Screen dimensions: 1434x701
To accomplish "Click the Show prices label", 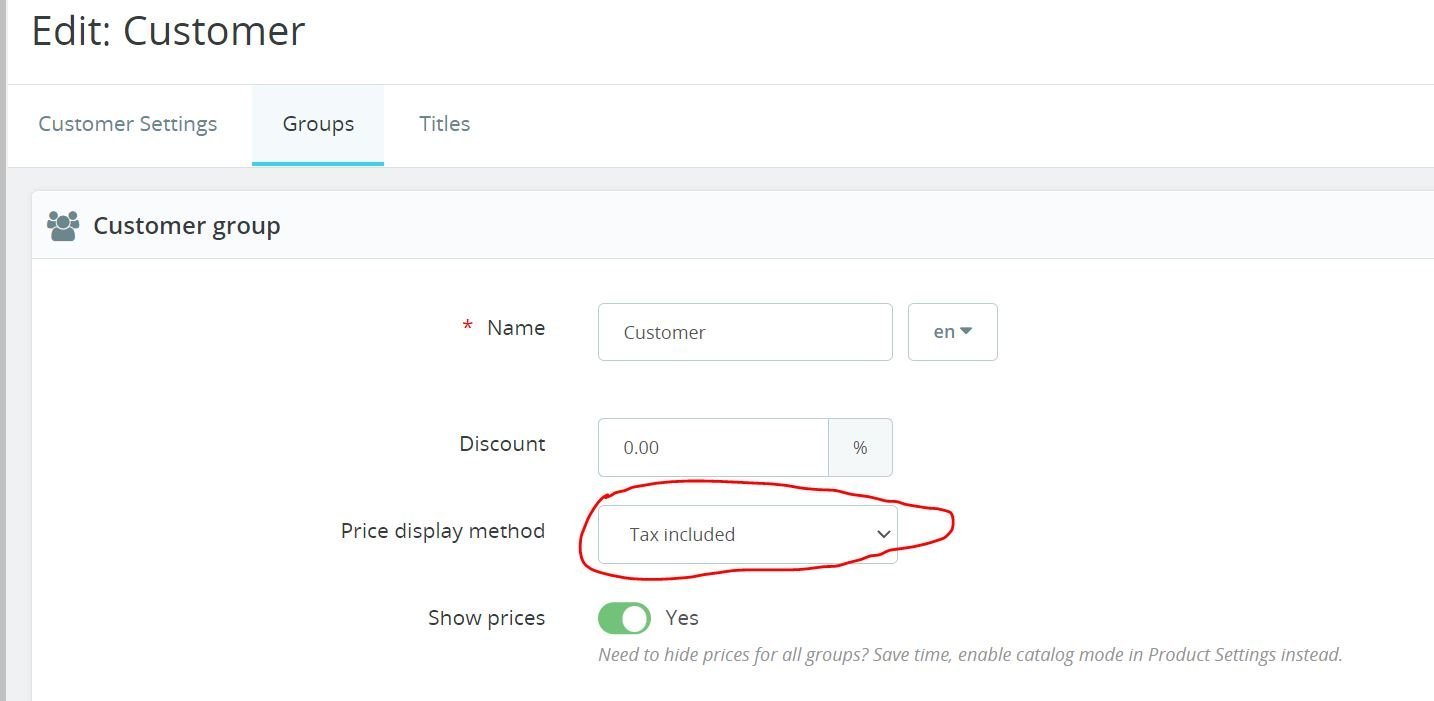I will 486,618.
